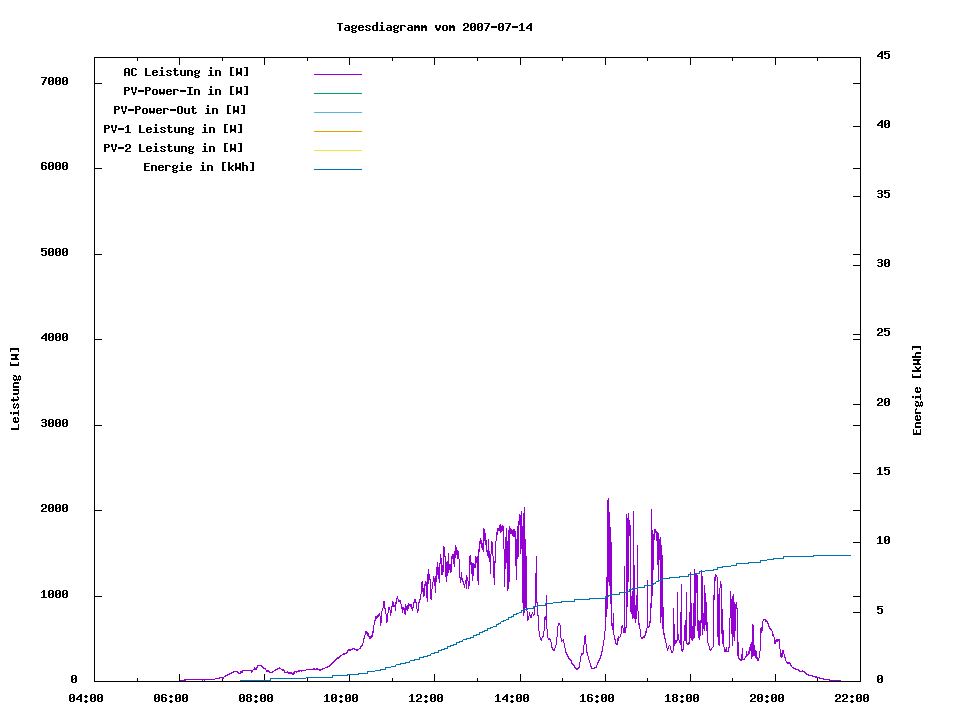The width and height of the screenshot is (960, 720).
Task: Click the 2000 tick label on Leistung axis
Action: click(53, 510)
